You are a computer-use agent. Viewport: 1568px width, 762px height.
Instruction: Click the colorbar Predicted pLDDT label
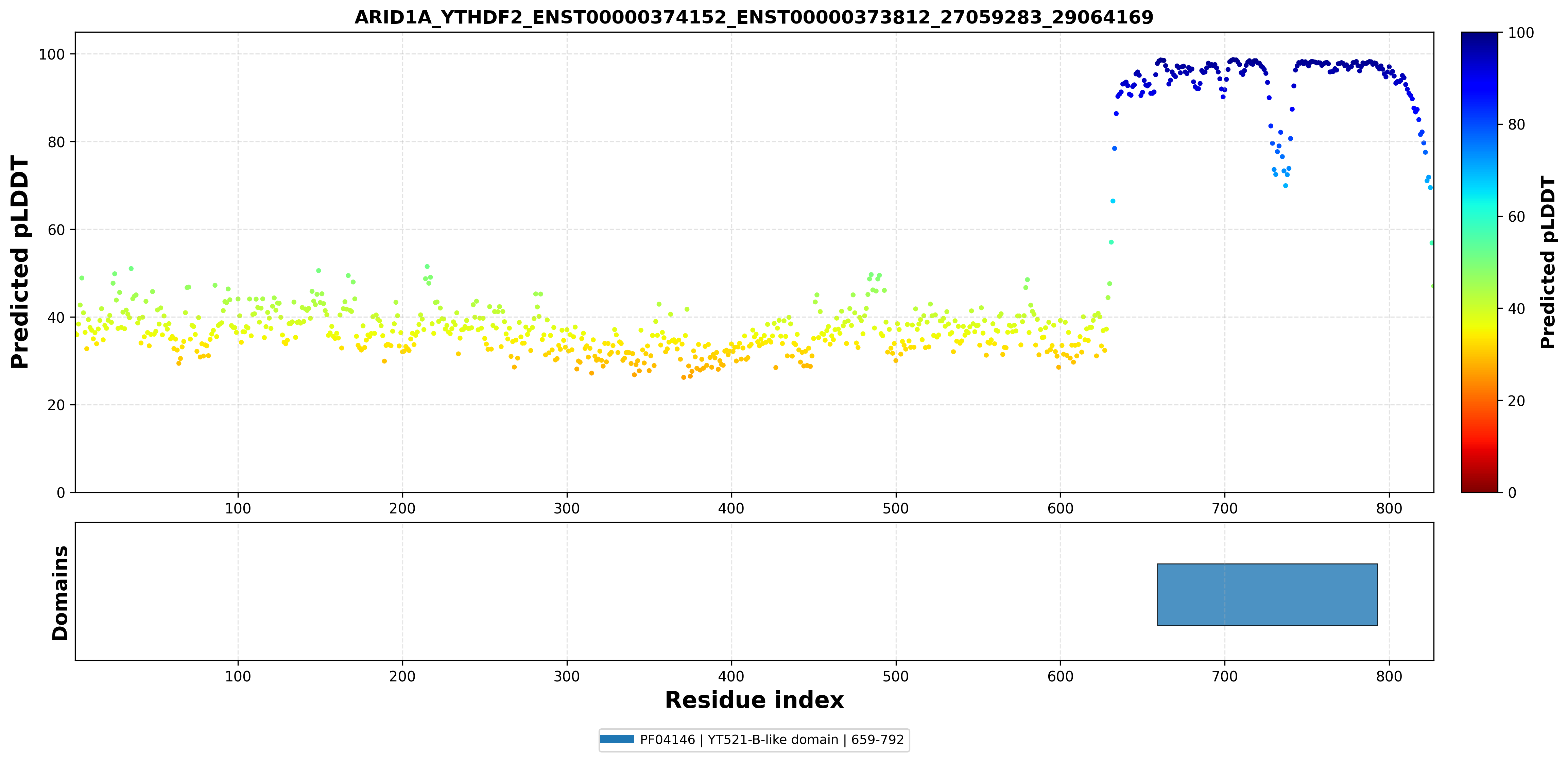pyautogui.click(x=1547, y=262)
